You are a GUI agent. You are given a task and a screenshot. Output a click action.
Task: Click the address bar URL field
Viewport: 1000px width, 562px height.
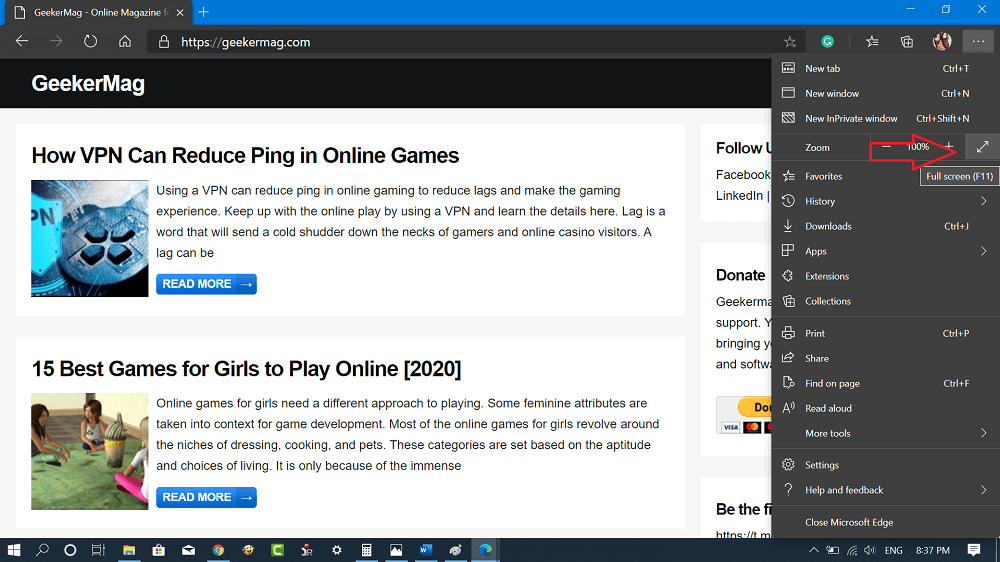click(478, 42)
